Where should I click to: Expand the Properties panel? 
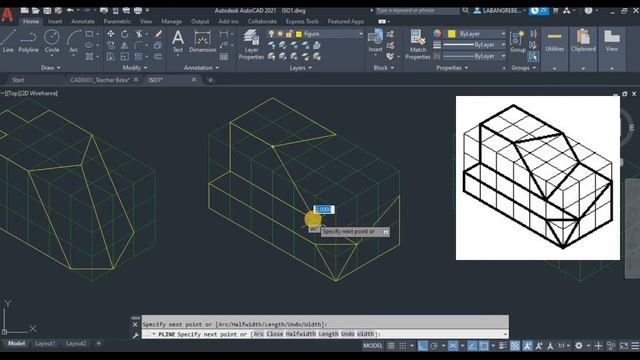(x=452, y=68)
